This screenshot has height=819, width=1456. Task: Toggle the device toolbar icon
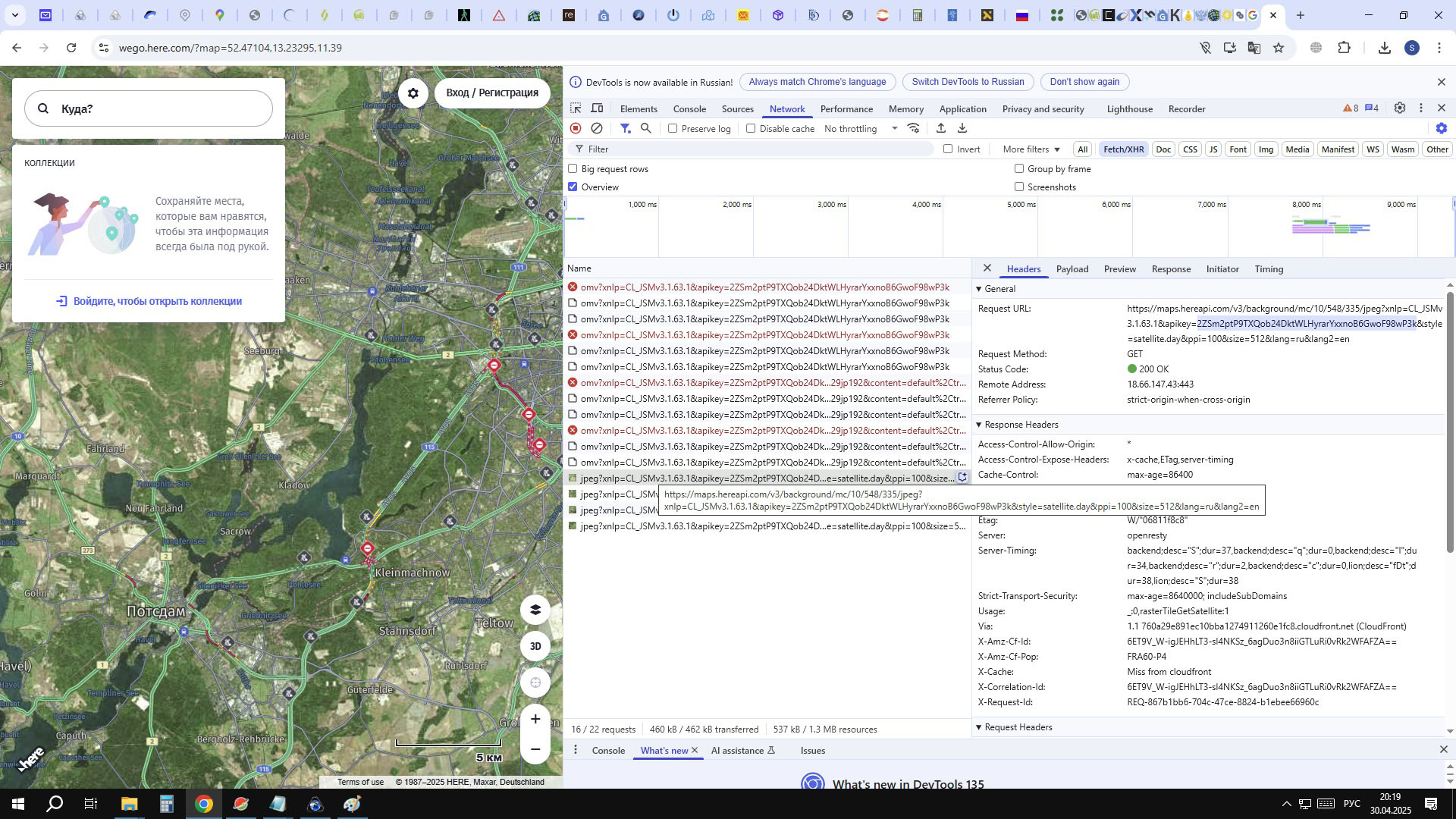pyautogui.click(x=598, y=108)
